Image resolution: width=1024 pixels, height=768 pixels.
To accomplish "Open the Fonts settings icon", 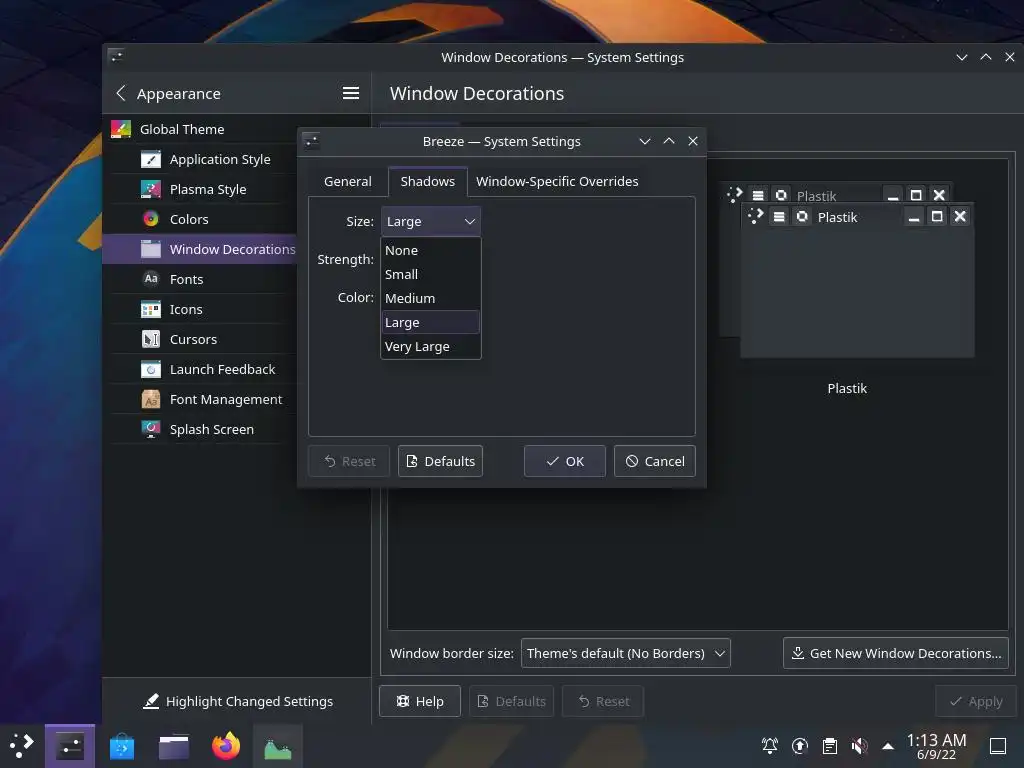I will [x=151, y=280].
